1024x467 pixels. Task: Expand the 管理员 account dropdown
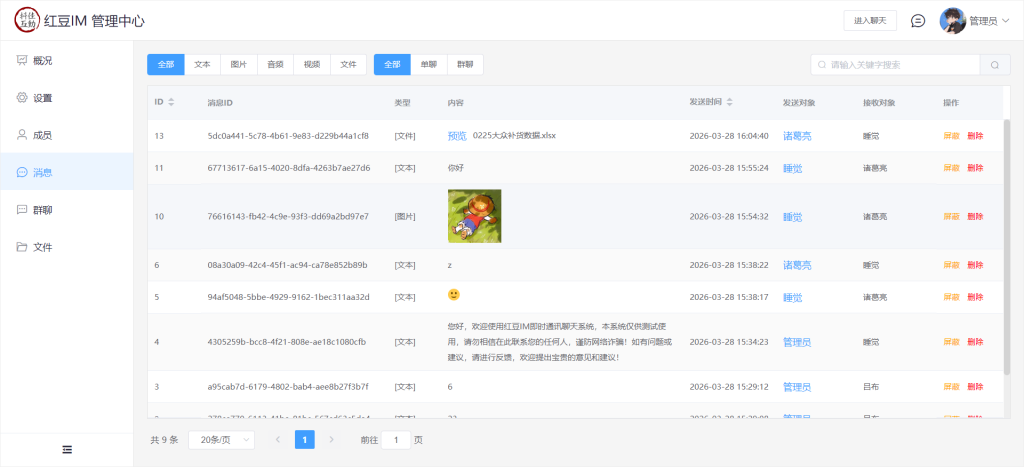(x=1005, y=21)
